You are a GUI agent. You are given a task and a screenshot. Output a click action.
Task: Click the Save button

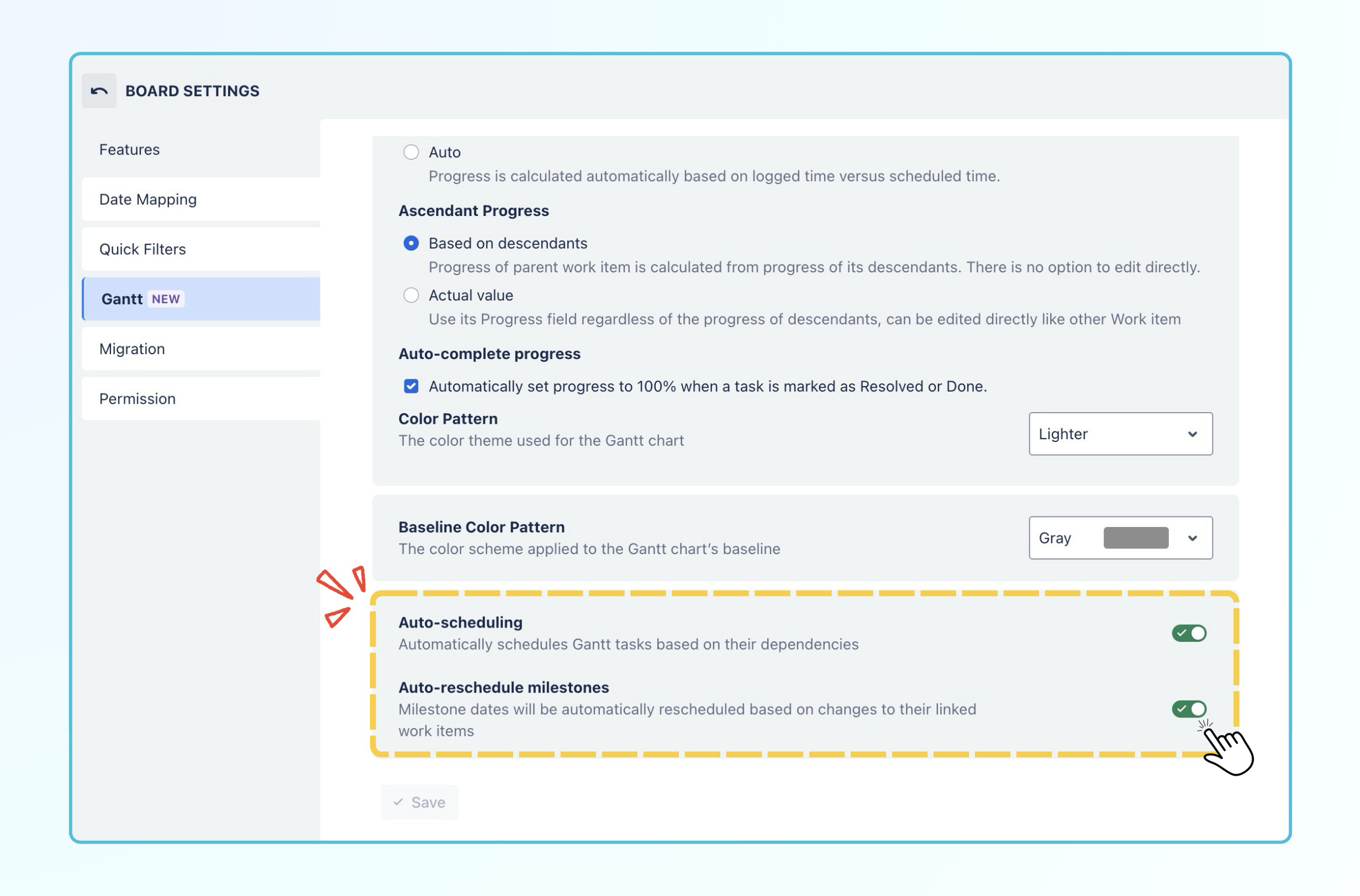(x=419, y=802)
